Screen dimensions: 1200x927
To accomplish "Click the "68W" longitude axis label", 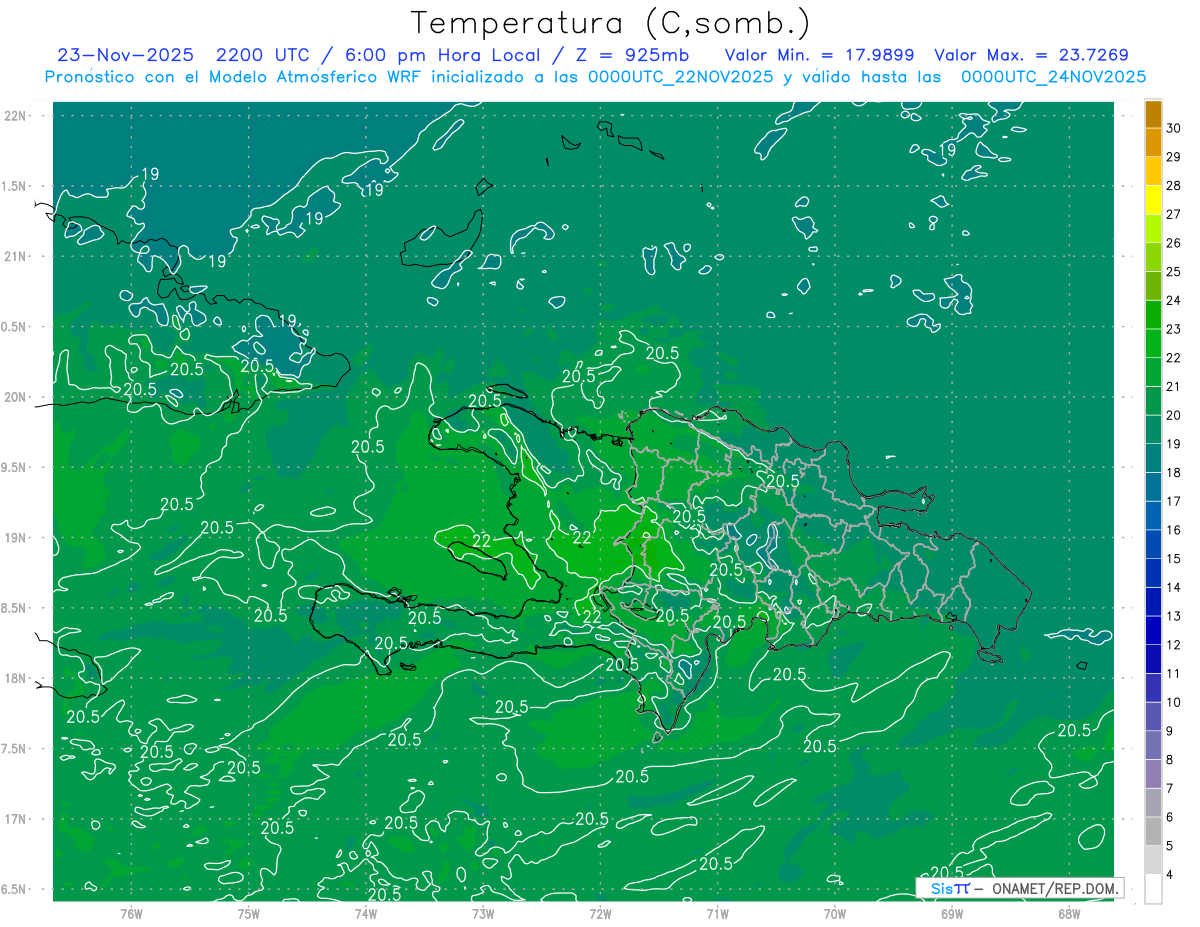I will click(1069, 913).
